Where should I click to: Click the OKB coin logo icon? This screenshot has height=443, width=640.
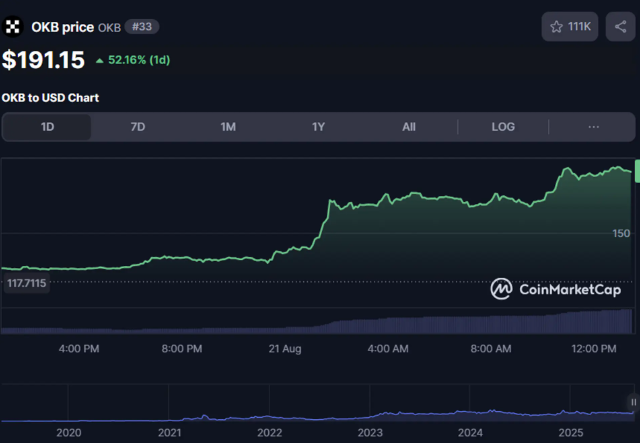(x=12, y=27)
